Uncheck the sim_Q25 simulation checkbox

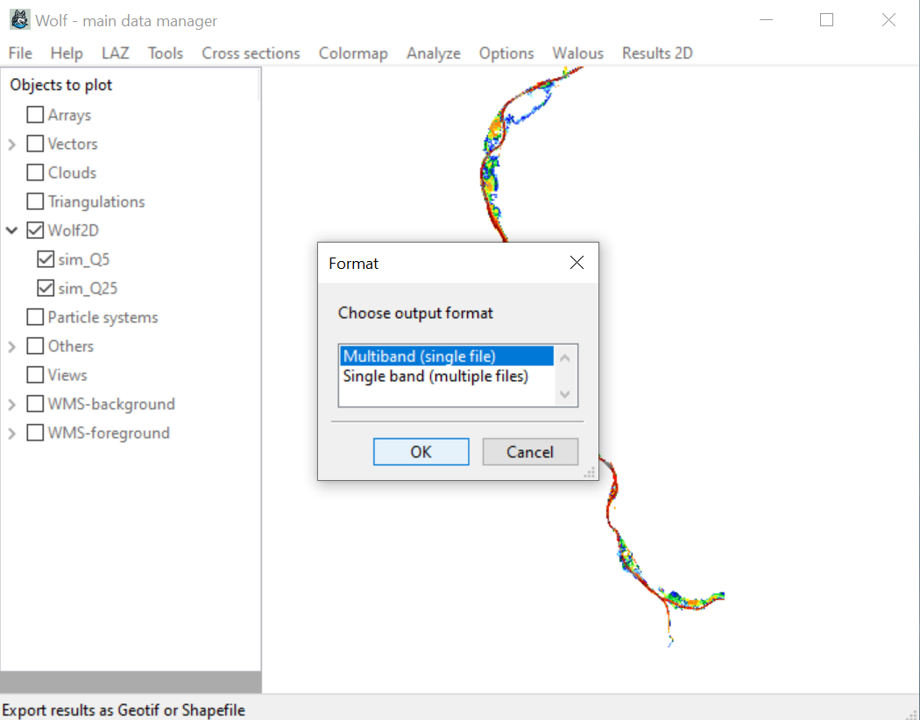[x=46, y=288]
